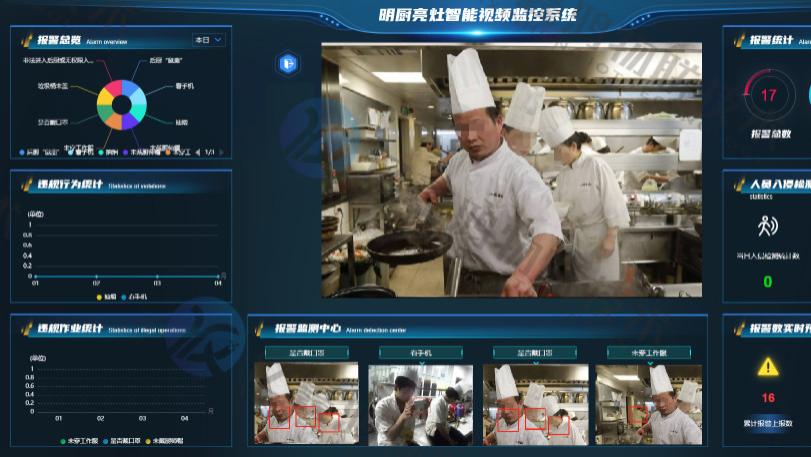Click the hexagonal exit icon beside the video
This screenshot has width=811, height=457.
tap(288, 64)
